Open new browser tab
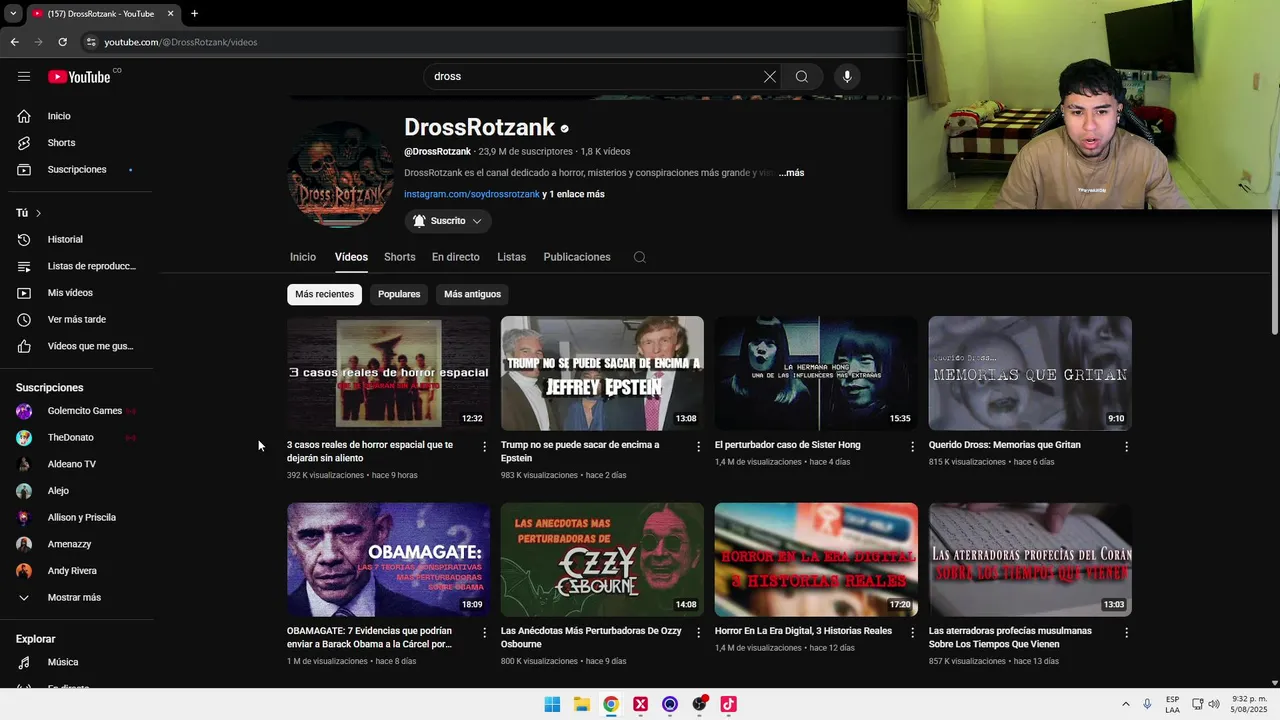Screen dimensions: 1280x720 point(194,14)
